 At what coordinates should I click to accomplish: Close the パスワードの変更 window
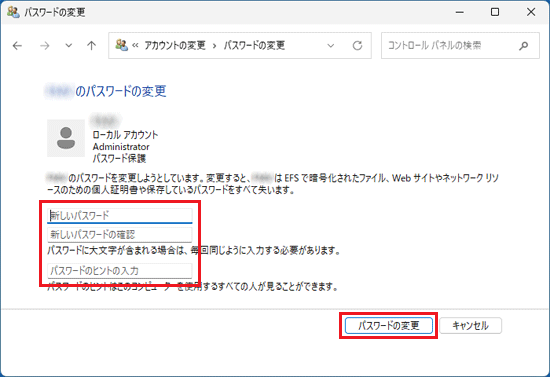[x=531, y=12]
